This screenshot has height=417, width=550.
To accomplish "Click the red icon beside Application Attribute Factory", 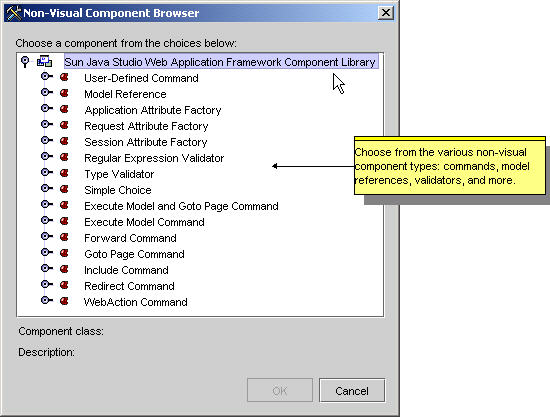I will [64, 109].
